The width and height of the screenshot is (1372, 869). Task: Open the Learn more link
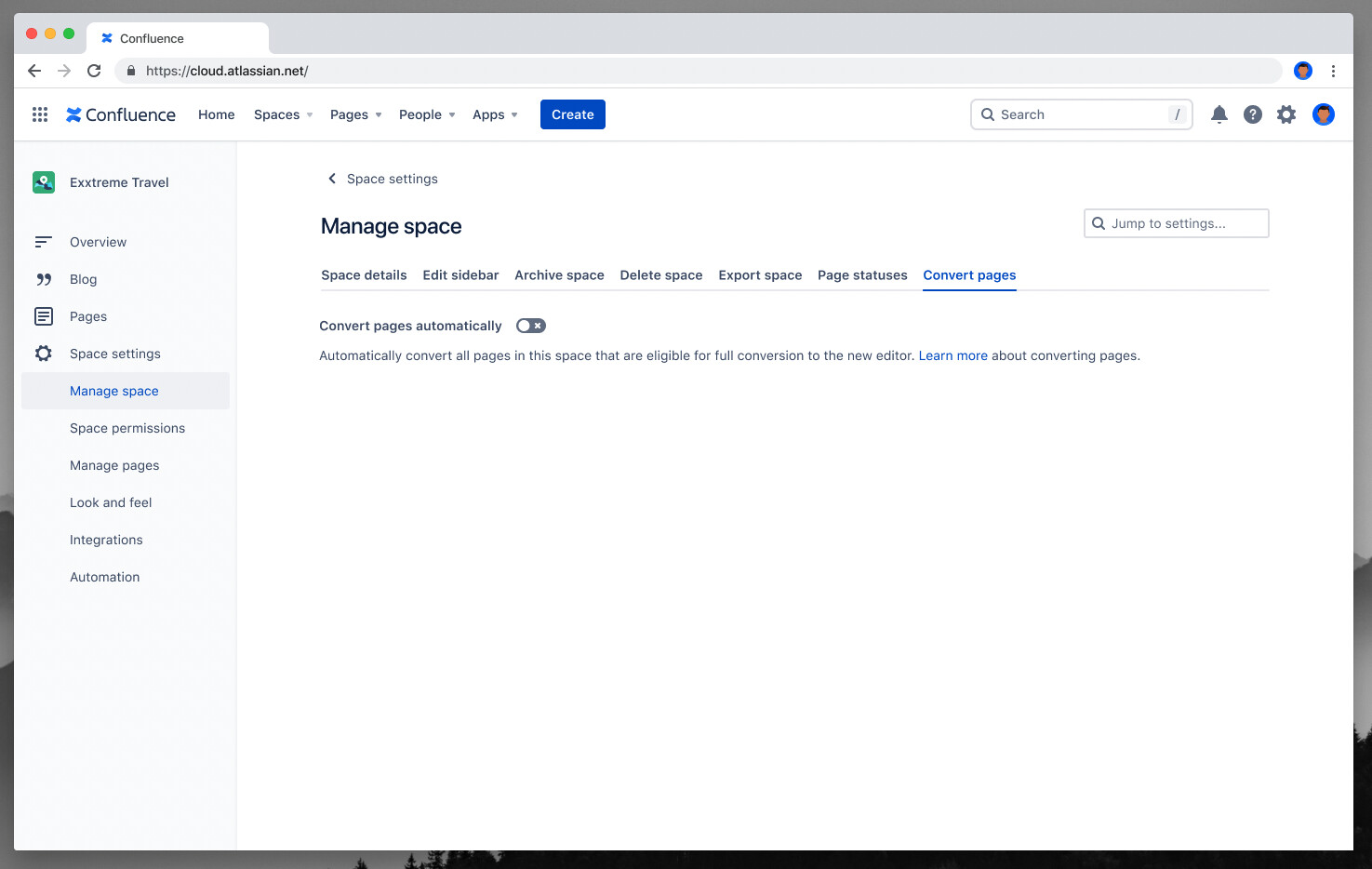pos(952,354)
